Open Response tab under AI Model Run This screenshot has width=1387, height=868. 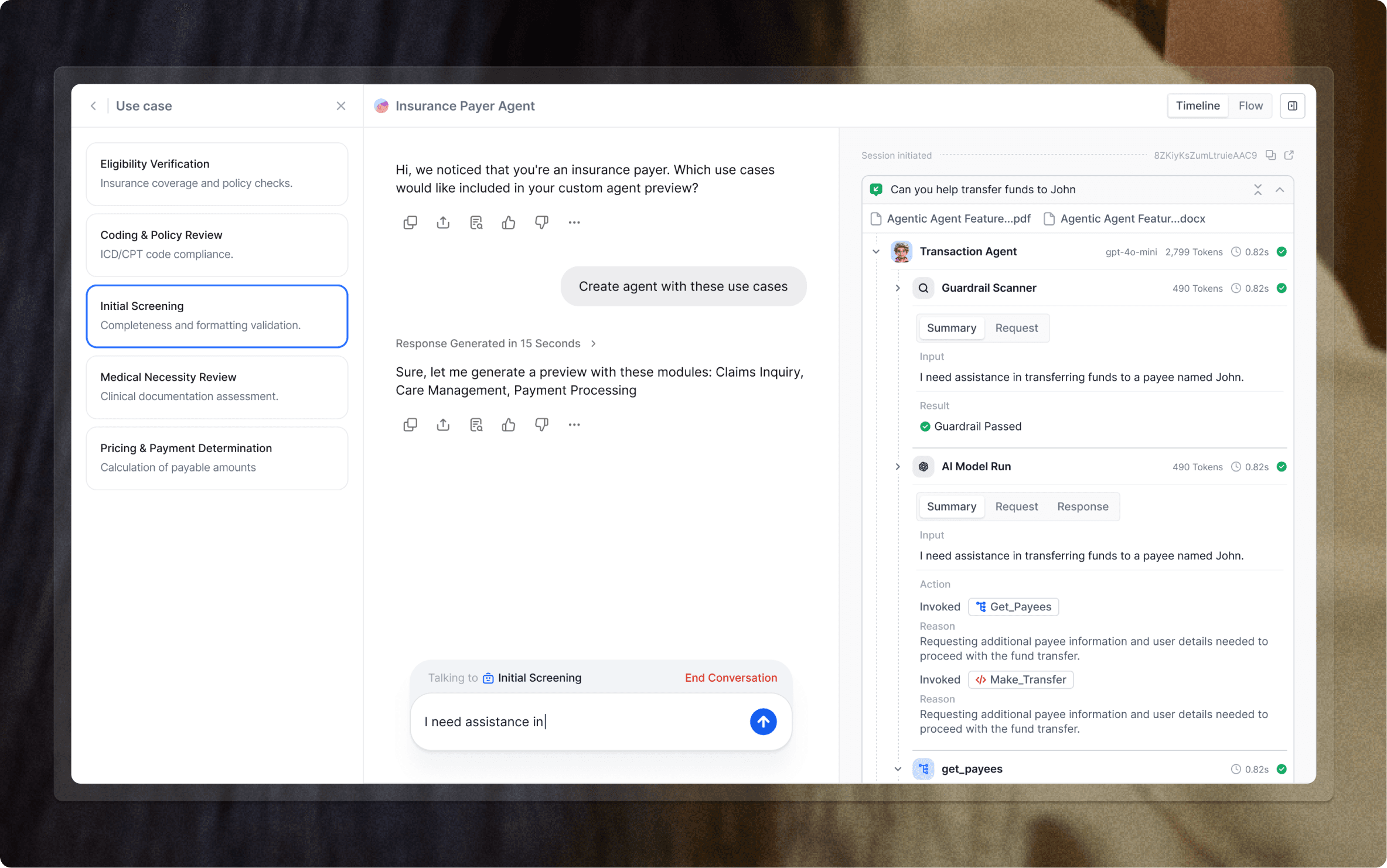pos(1082,507)
